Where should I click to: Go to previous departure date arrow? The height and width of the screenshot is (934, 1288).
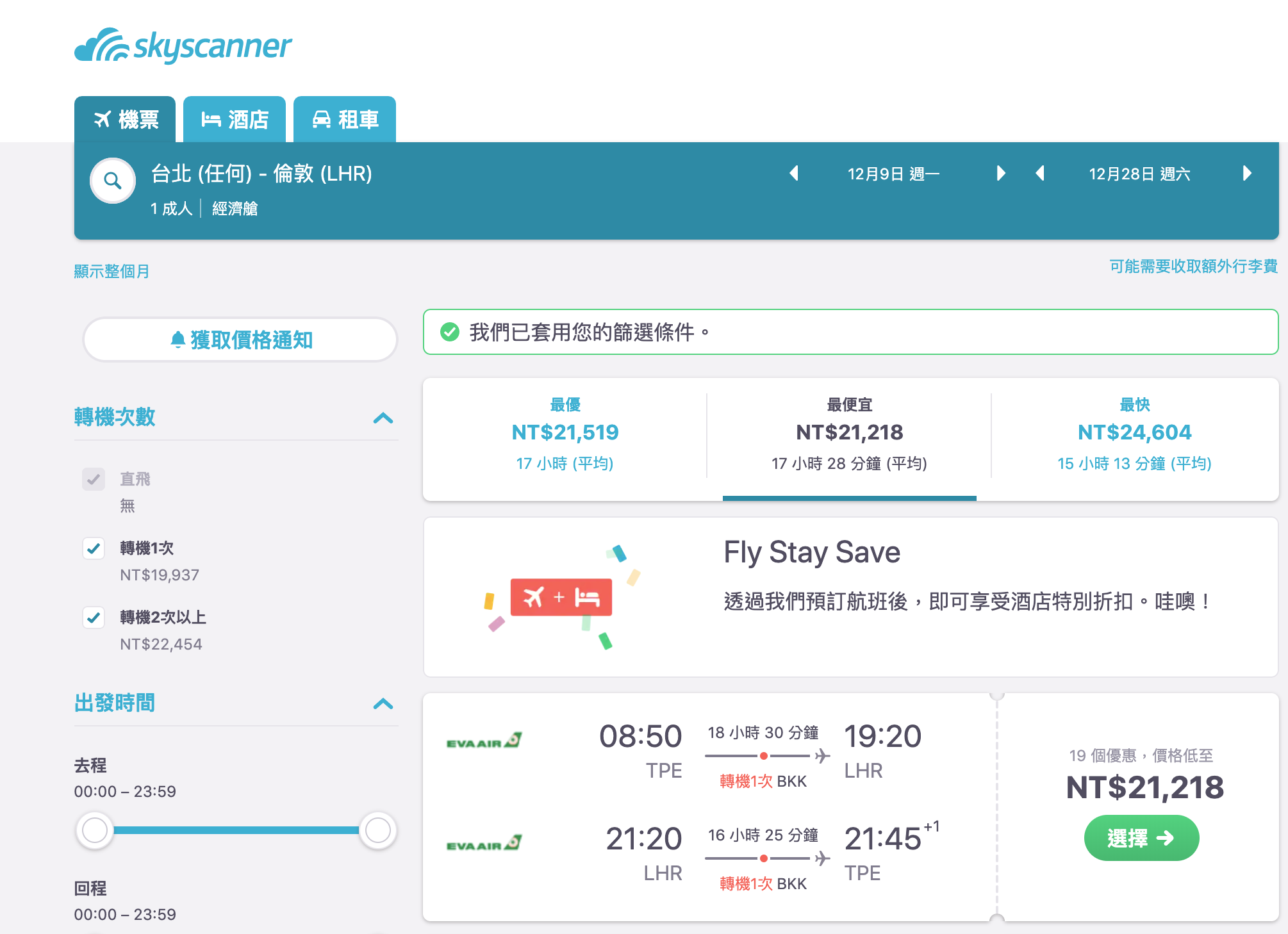pyautogui.click(x=794, y=173)
